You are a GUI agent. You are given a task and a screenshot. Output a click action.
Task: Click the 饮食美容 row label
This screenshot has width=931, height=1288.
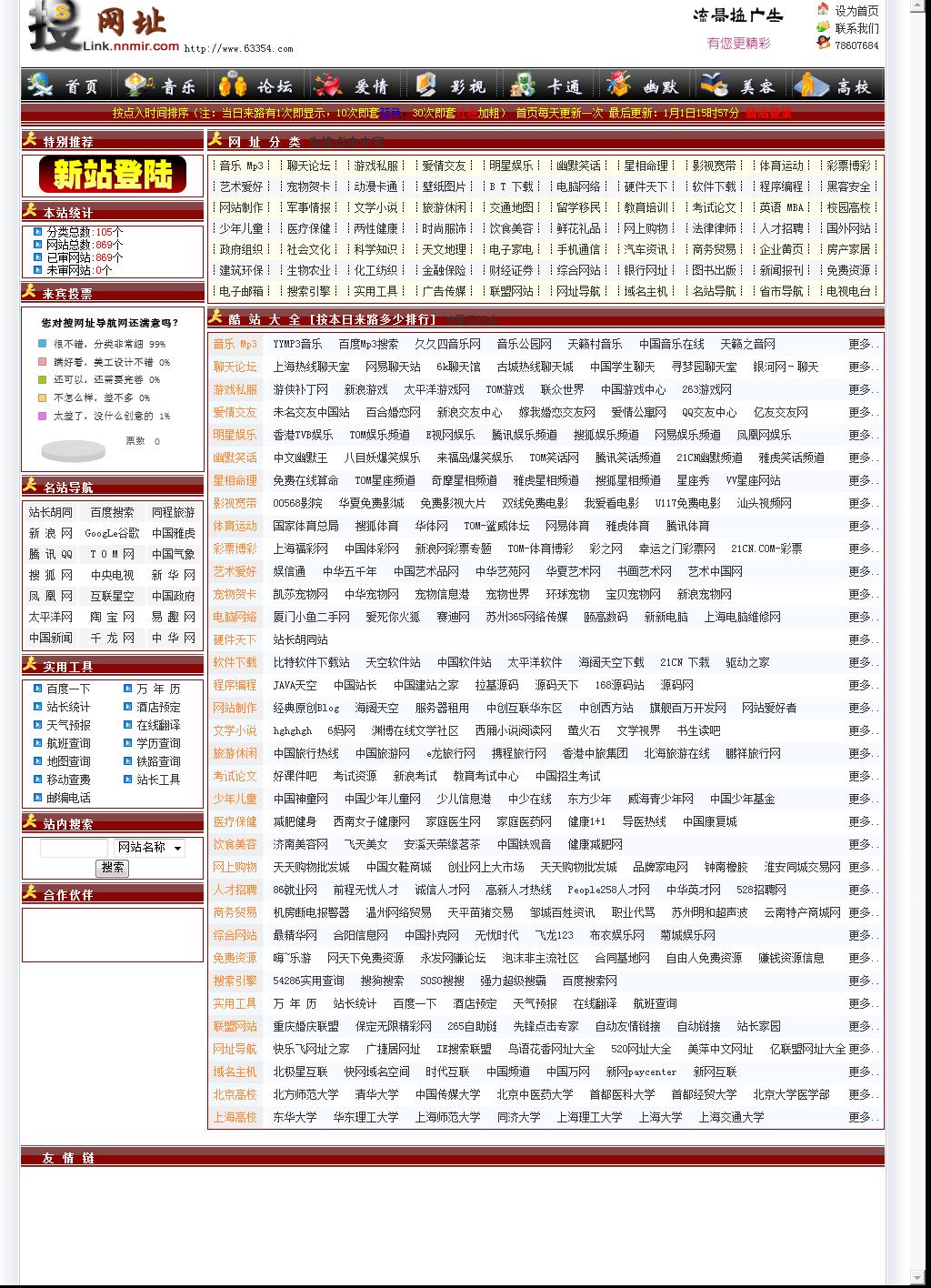click(235, 844)
